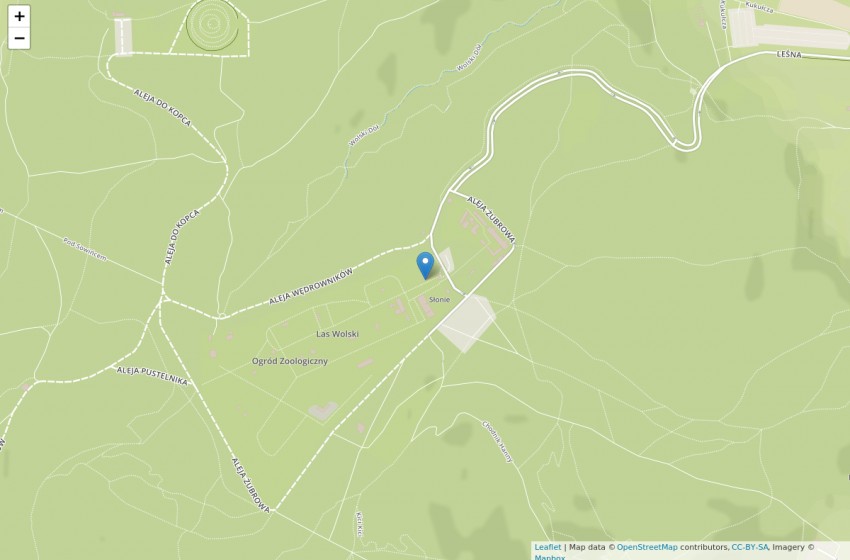Click the Ogród Zoologiczny label

click(x=290, y=361)
